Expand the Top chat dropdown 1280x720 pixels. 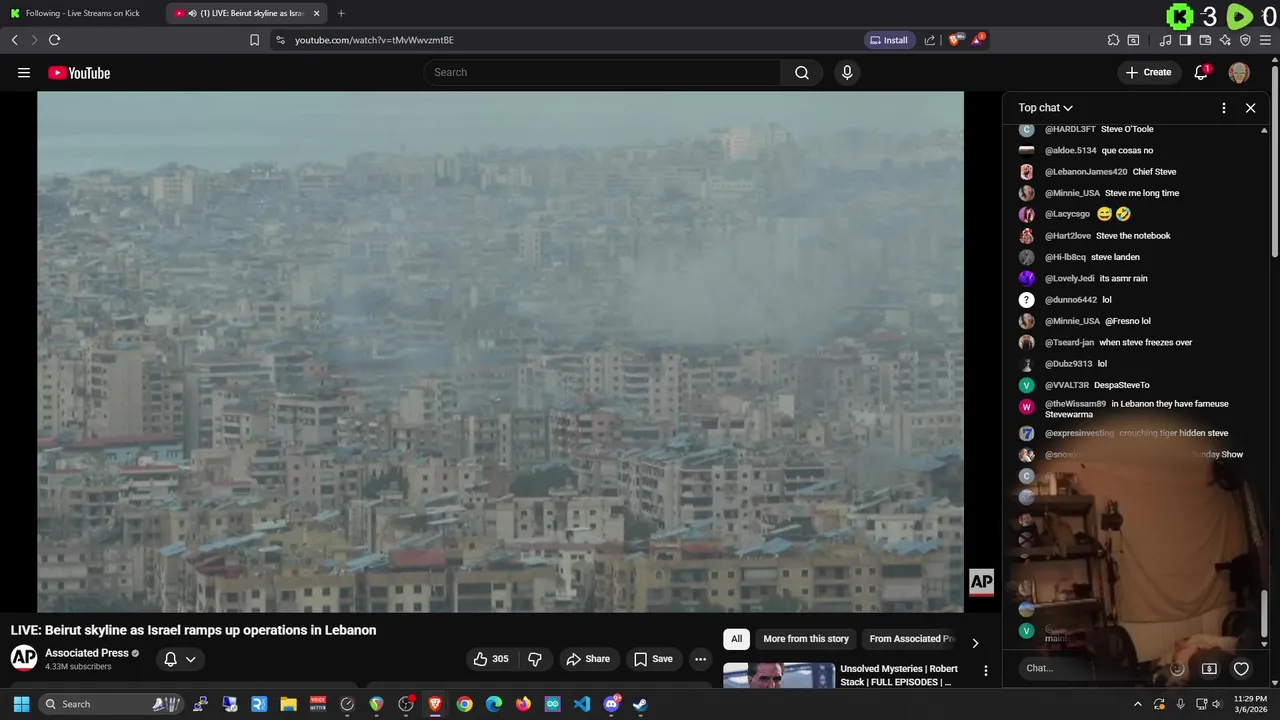pos(1045,108)
